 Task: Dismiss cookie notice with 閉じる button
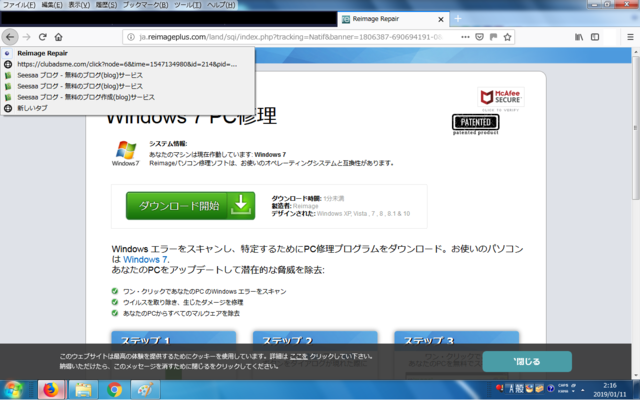point(527,361)
